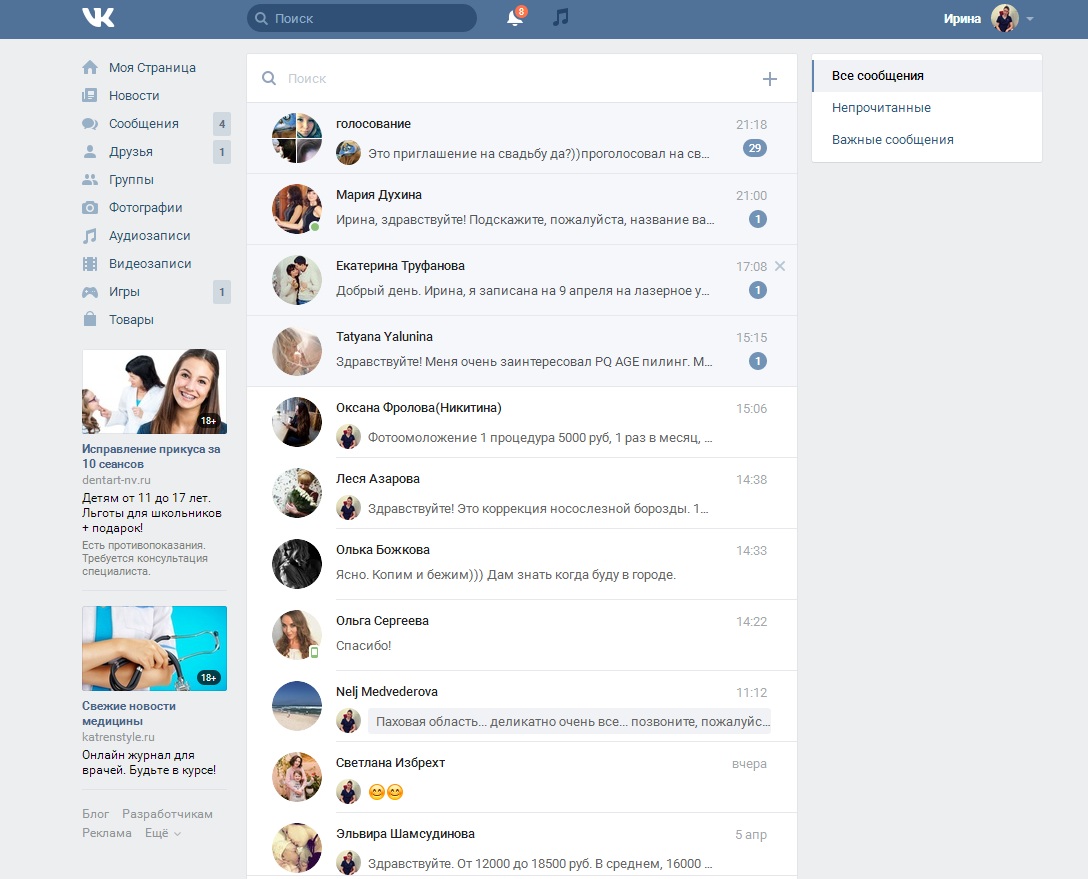Click the speech bubble icon beside Сообщения
Image resolution: width=1088 pixels, height=879 pixels.
click(x=90, y=123)
